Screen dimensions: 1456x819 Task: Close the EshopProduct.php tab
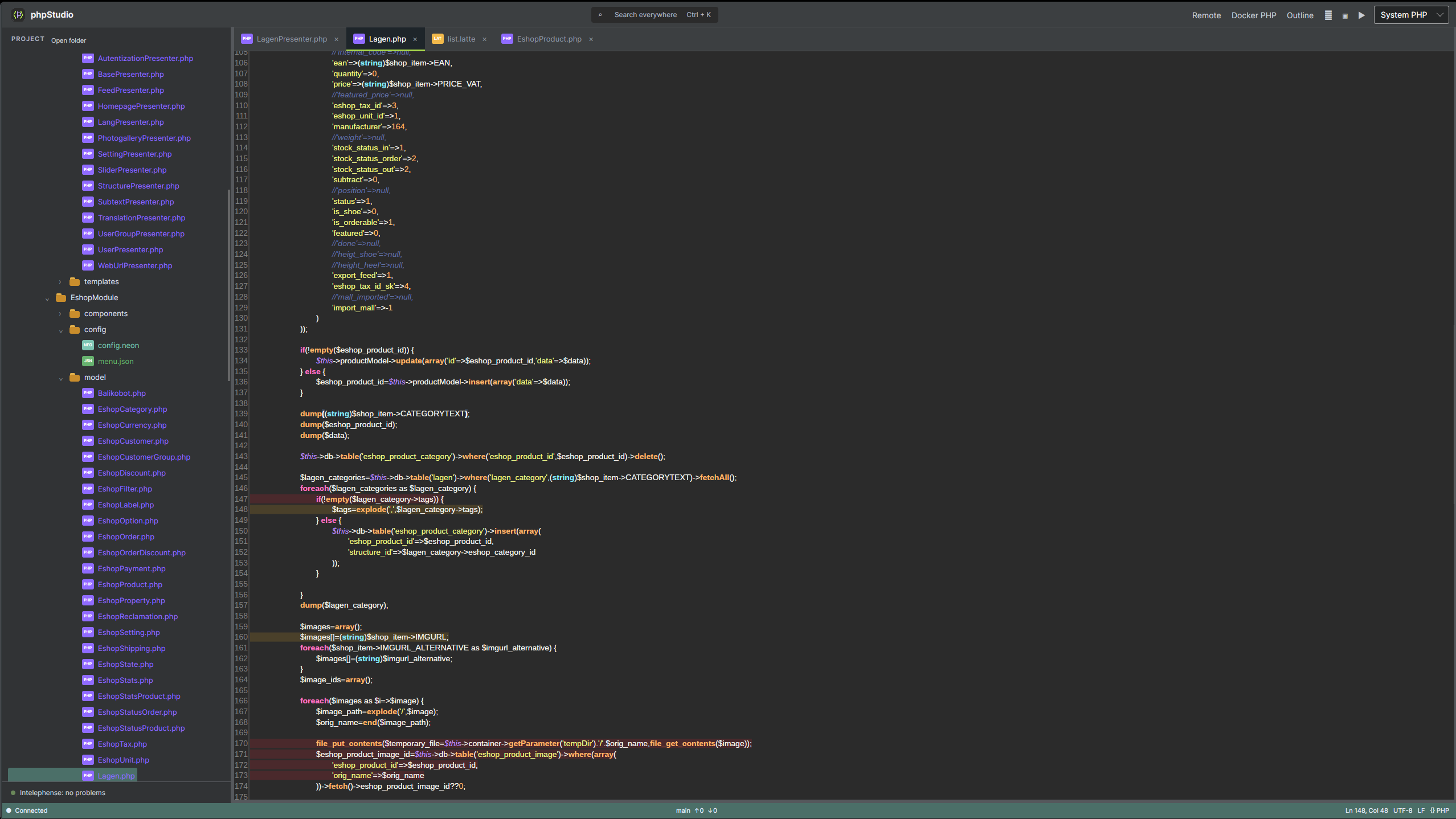coord(591,39)
